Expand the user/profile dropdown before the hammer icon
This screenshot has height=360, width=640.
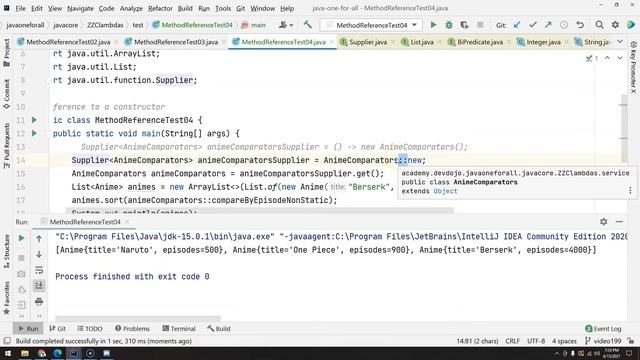(x=286, y=25)
